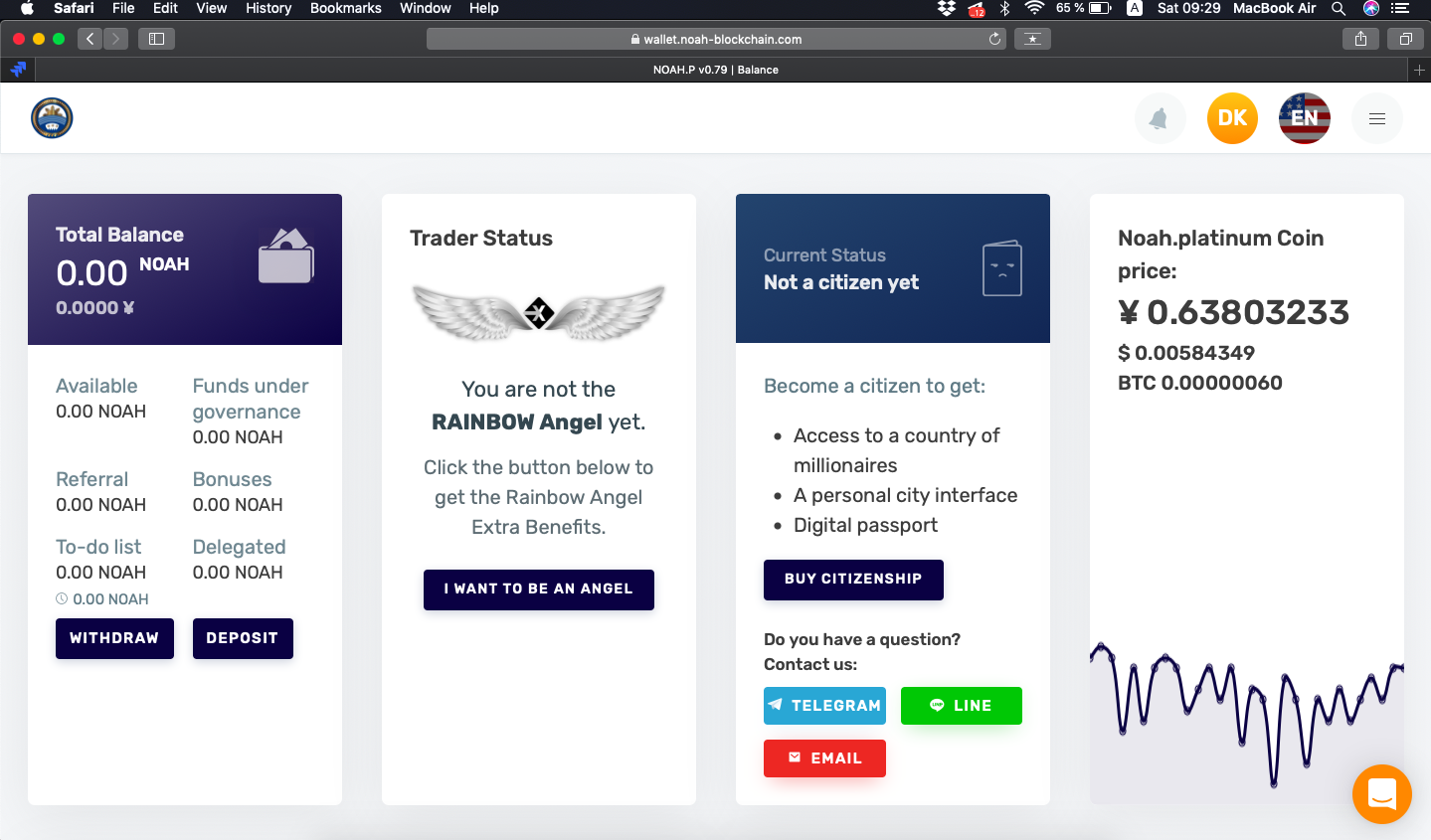Click the pinned tab icon in tab bar
This screenshot has height=840, width=1431.
pos(18,70)
